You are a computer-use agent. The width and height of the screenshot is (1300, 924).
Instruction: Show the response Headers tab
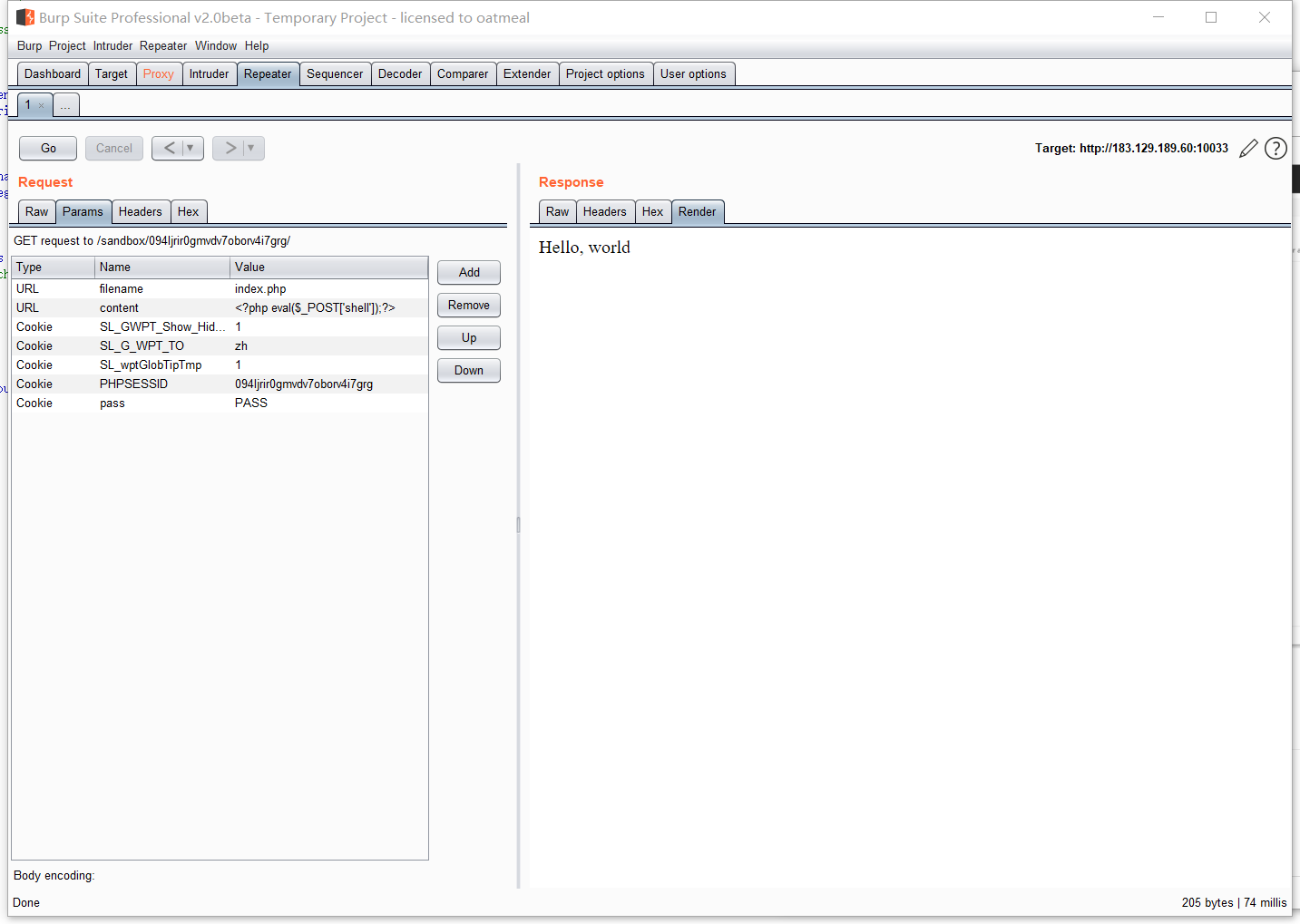click(605, 212)
